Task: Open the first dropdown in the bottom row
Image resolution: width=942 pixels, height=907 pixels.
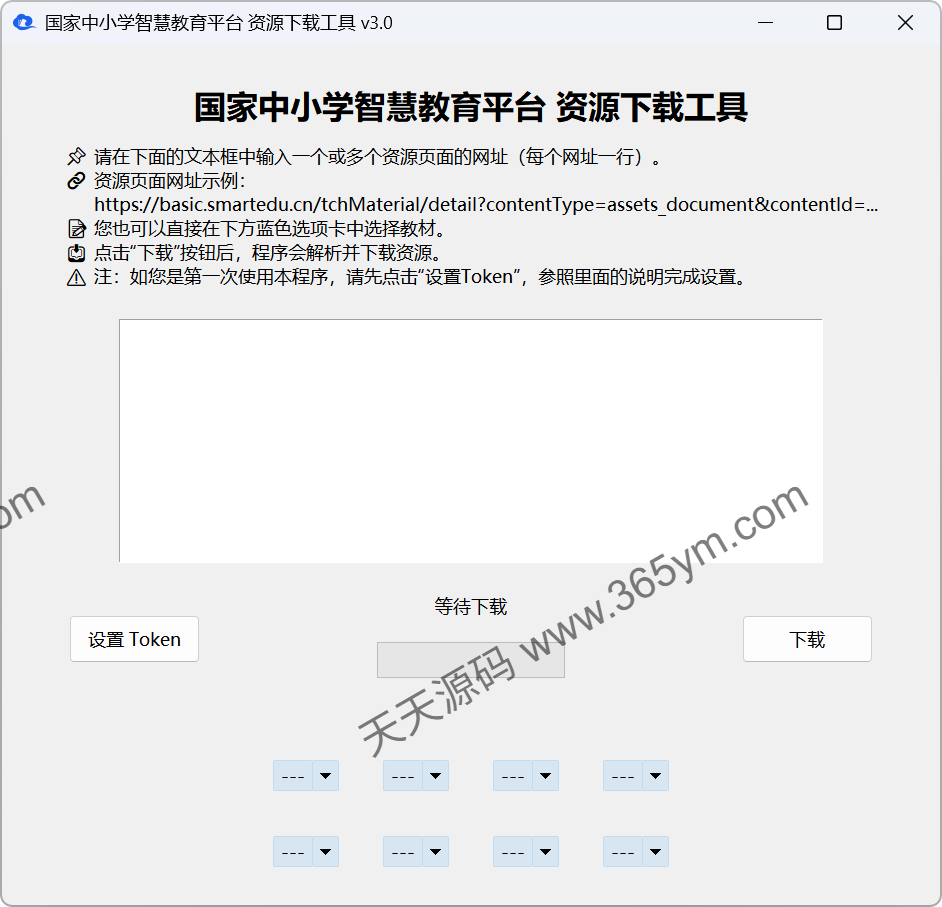Action: [305, 851]
